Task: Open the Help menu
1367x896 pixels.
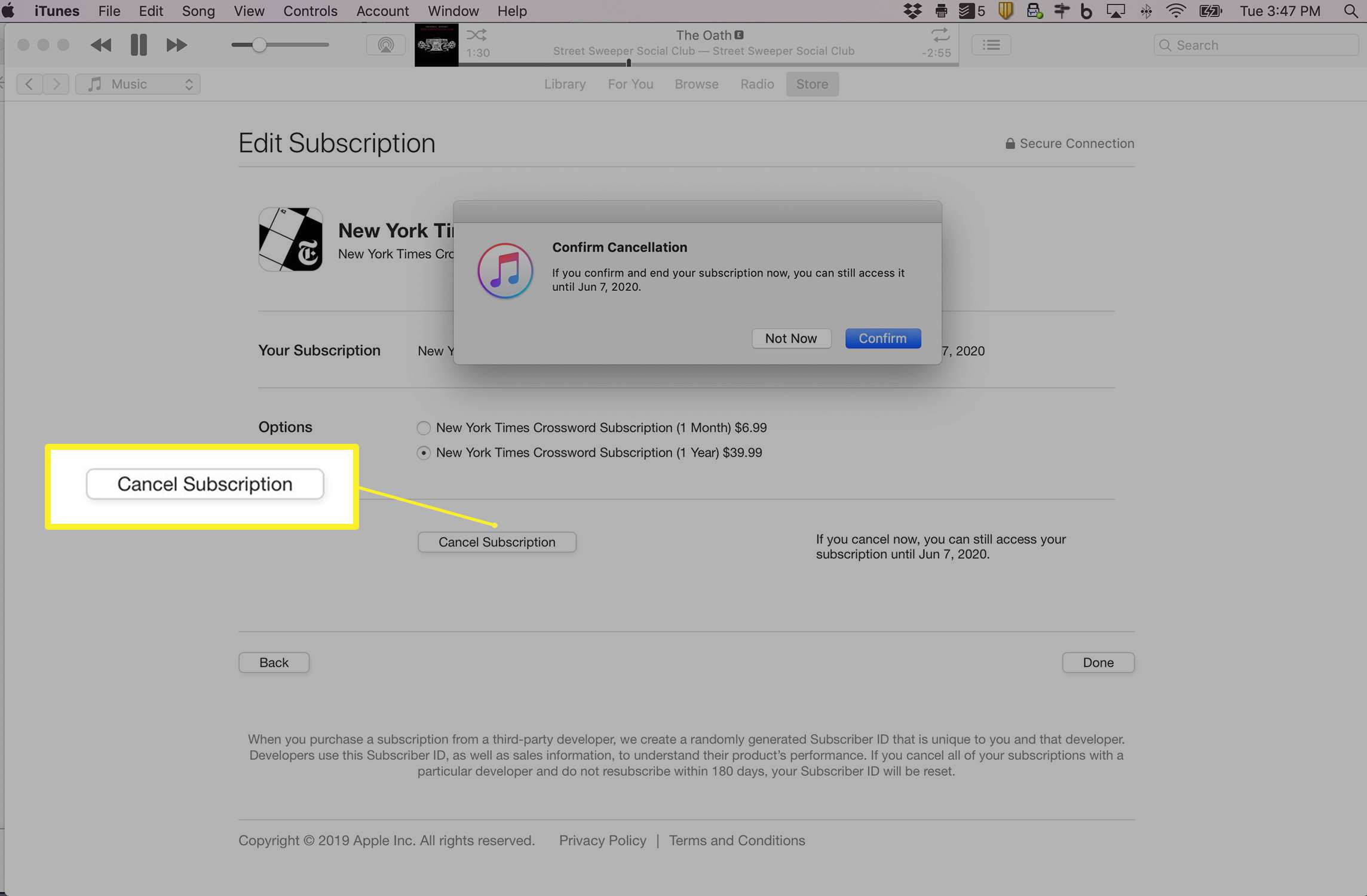Action: click(x=512, y=11)
